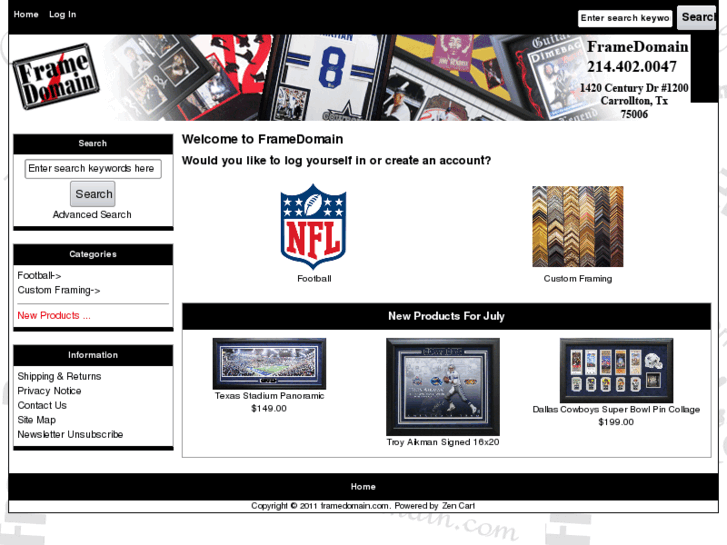This screenshot has height=545, width=727.
Task: Open the New Products ... link
Action: [54, 315]
